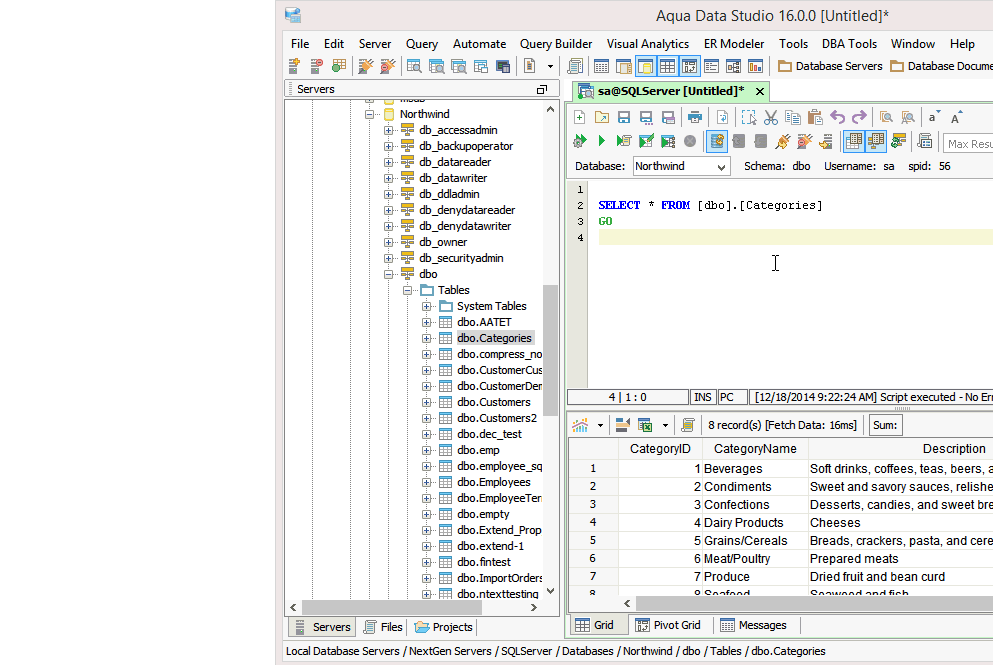Viewport: 993px width, 665px height.
Task: Collapse the Tables folder node
Action: pyautogui.click(x=407, y=290)
